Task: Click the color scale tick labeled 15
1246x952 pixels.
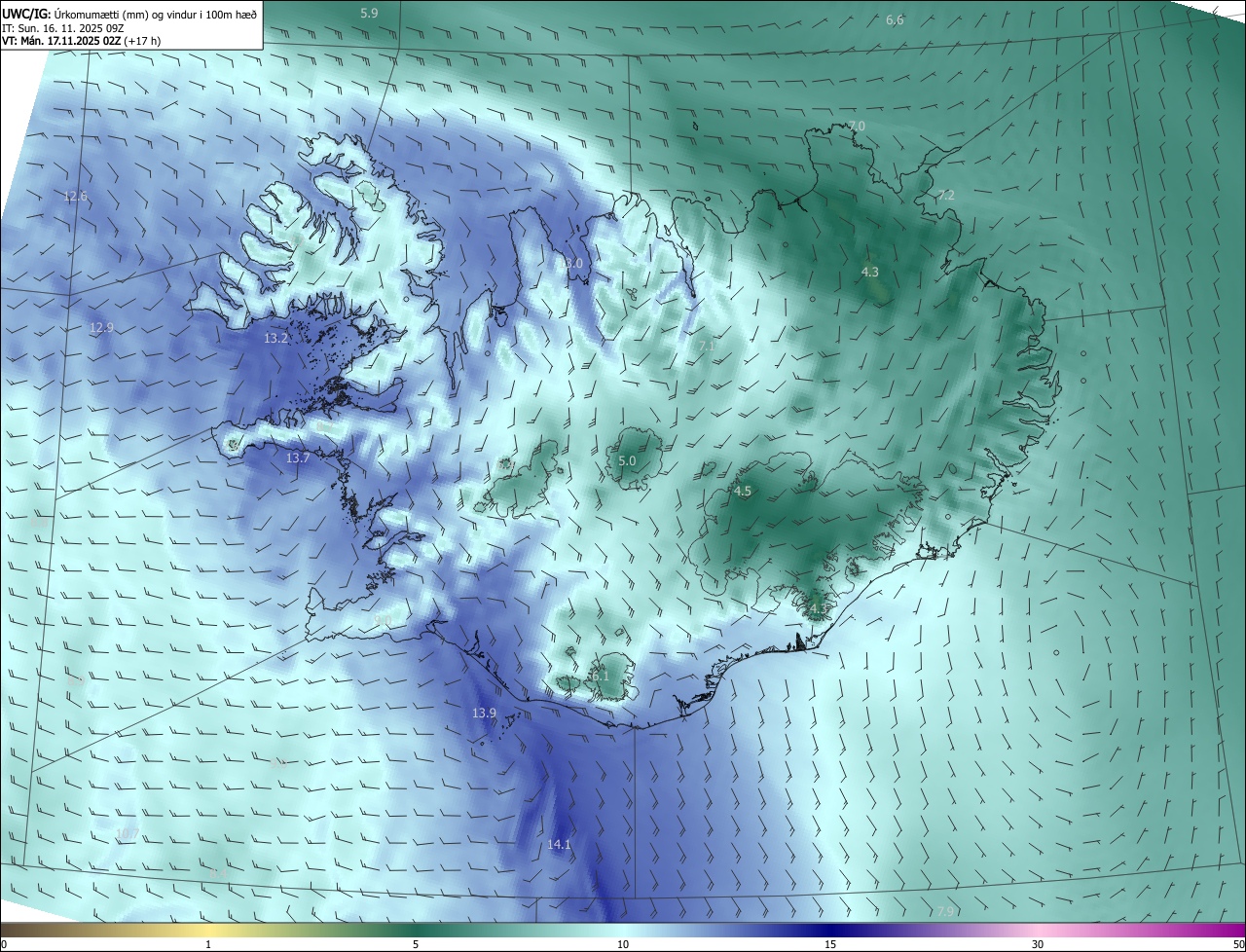Action: 830,944
